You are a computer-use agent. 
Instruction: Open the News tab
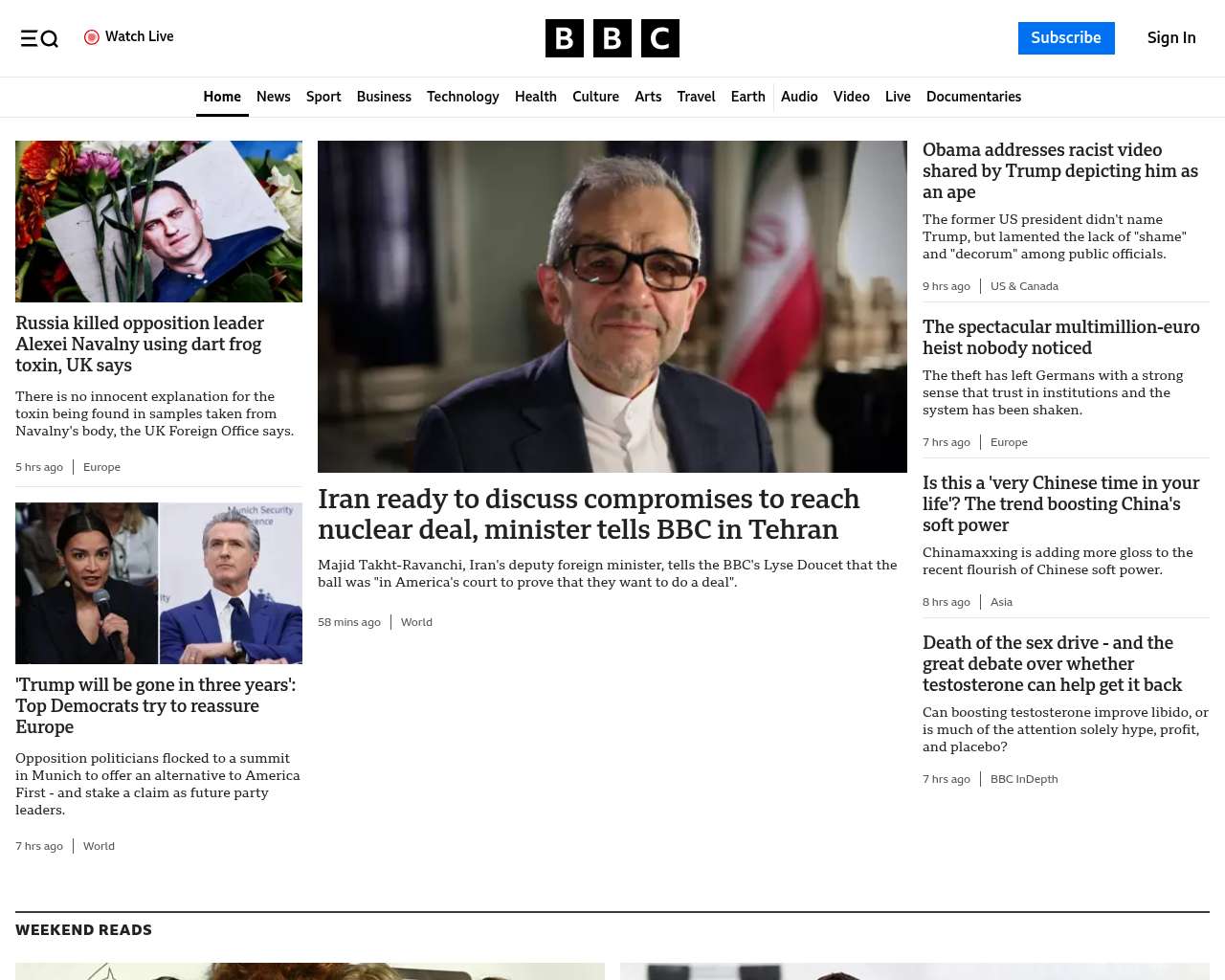tap(273, 97)
